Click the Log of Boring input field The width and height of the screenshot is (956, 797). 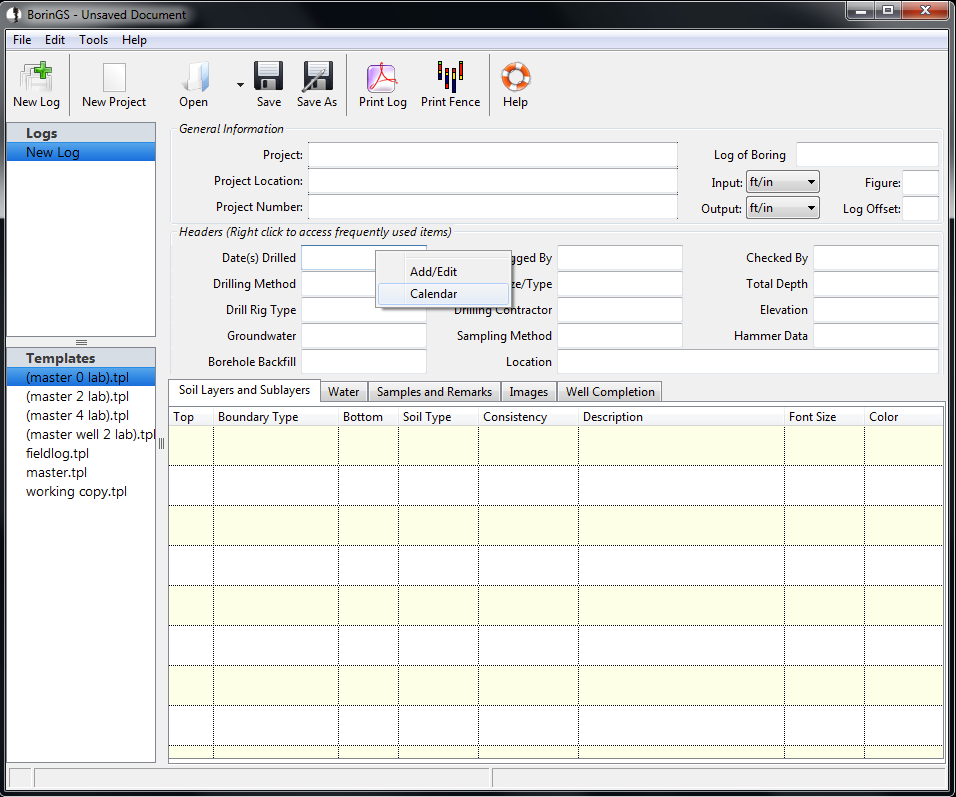867,155
